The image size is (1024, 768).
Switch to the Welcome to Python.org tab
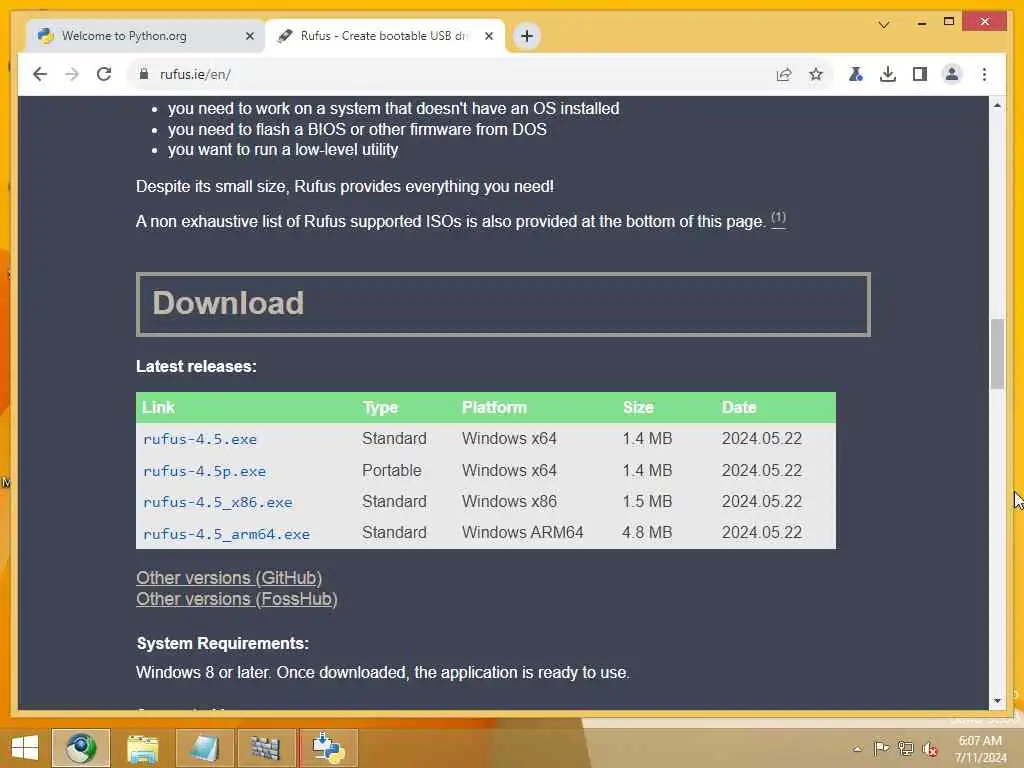(x=145, y=36)
